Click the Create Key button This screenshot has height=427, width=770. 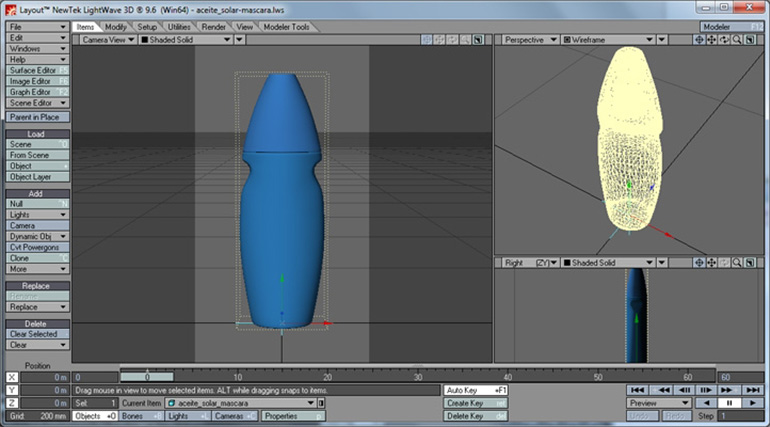coord(475,403)
